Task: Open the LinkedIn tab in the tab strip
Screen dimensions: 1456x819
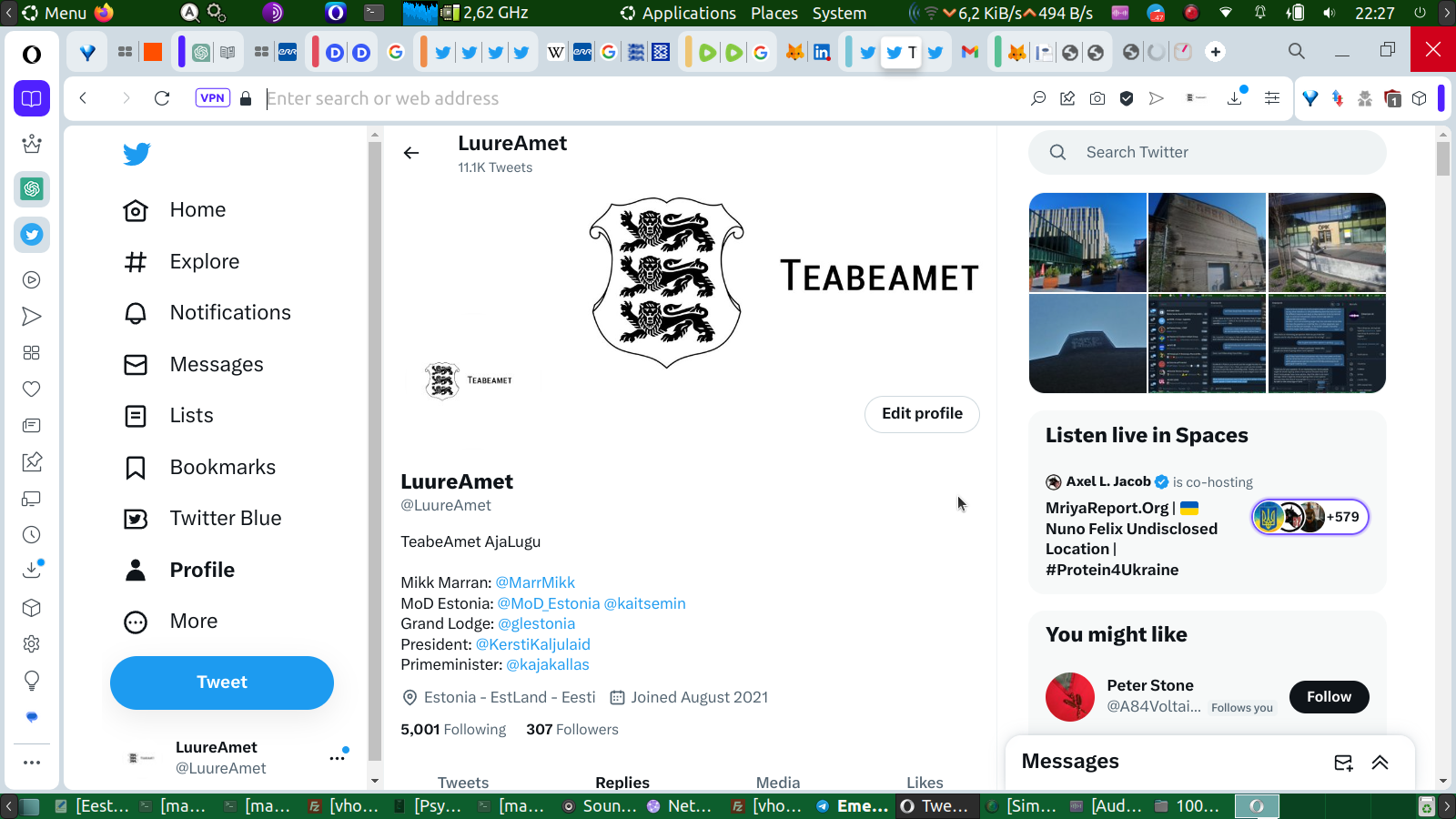Action: pyautogui.click(x=822, y=52)
